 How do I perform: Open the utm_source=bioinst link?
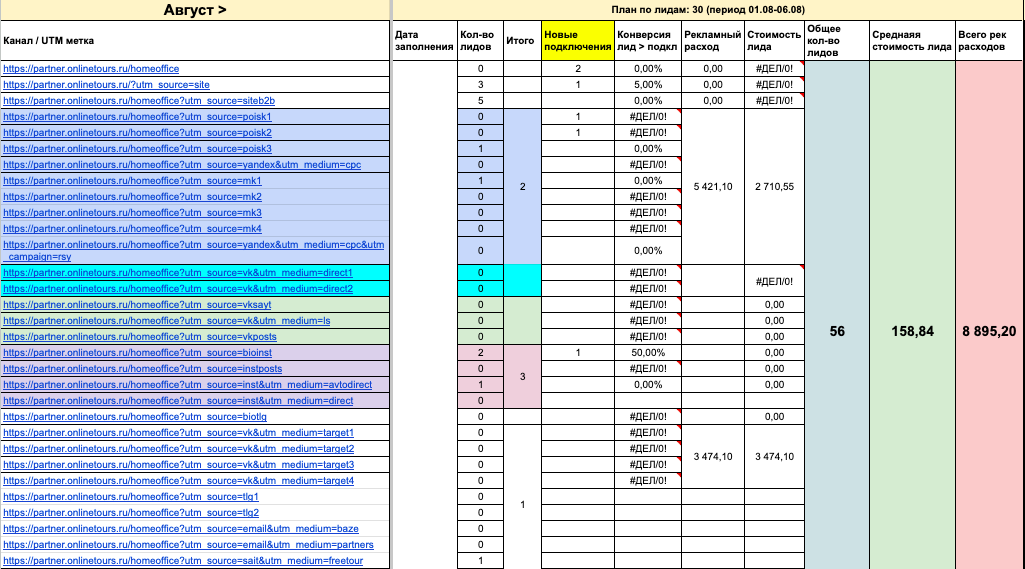coord(137,353)
